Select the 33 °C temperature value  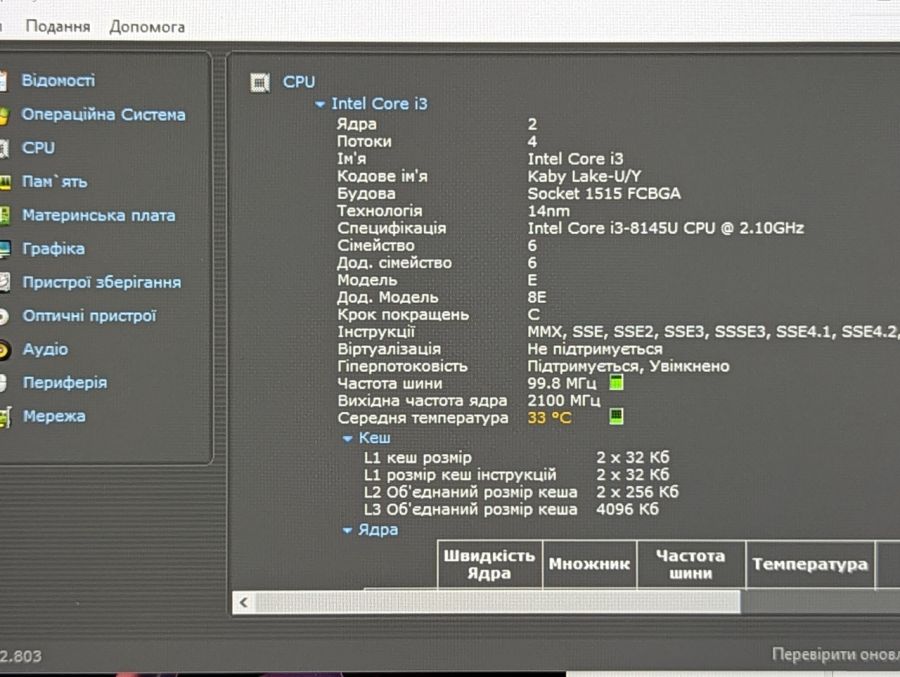click(x=549, y=417)
